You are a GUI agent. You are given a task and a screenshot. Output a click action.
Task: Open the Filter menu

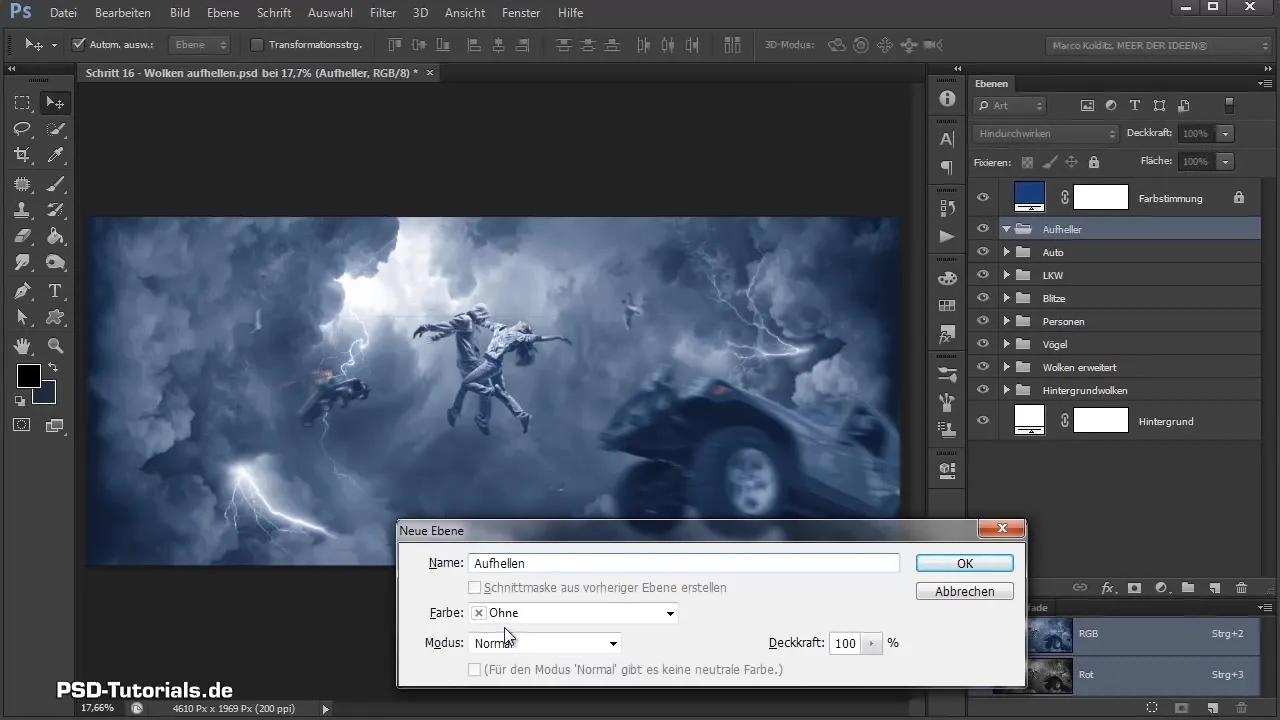(x=383, y=13)
